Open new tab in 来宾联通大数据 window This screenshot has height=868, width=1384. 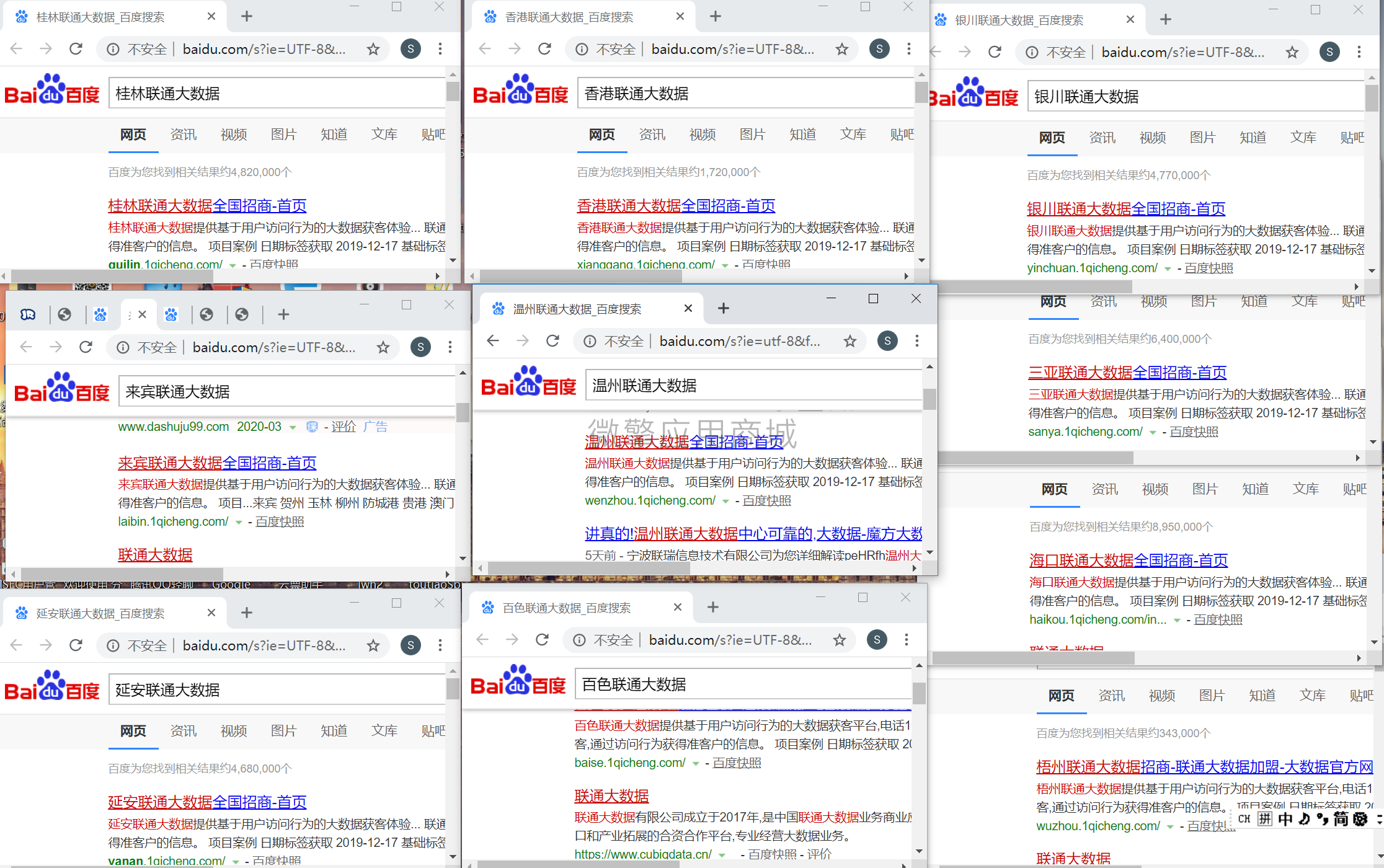click(283, 314)
